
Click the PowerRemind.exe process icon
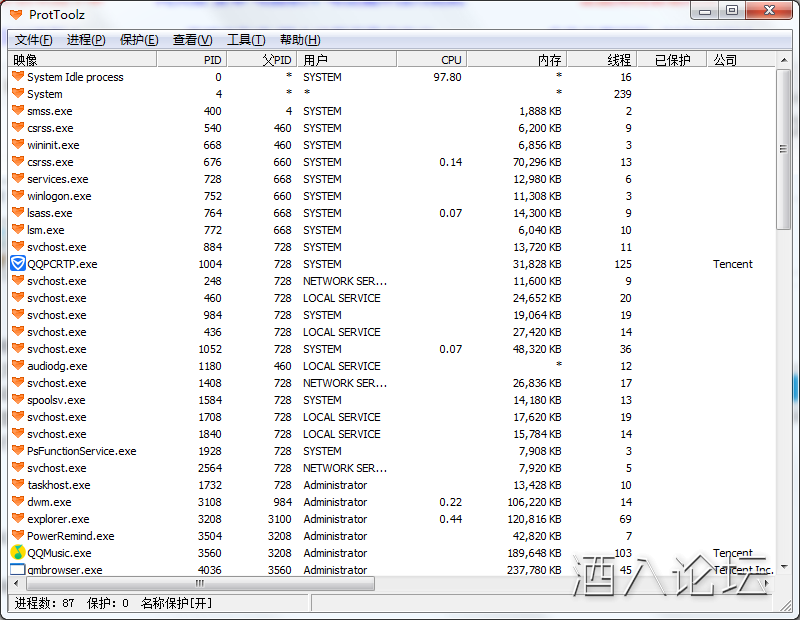pos(17,536)
